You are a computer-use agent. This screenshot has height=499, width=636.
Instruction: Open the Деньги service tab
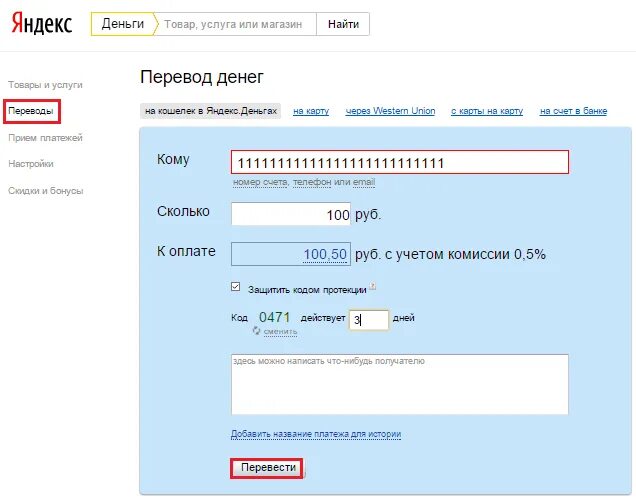(123, 24)
